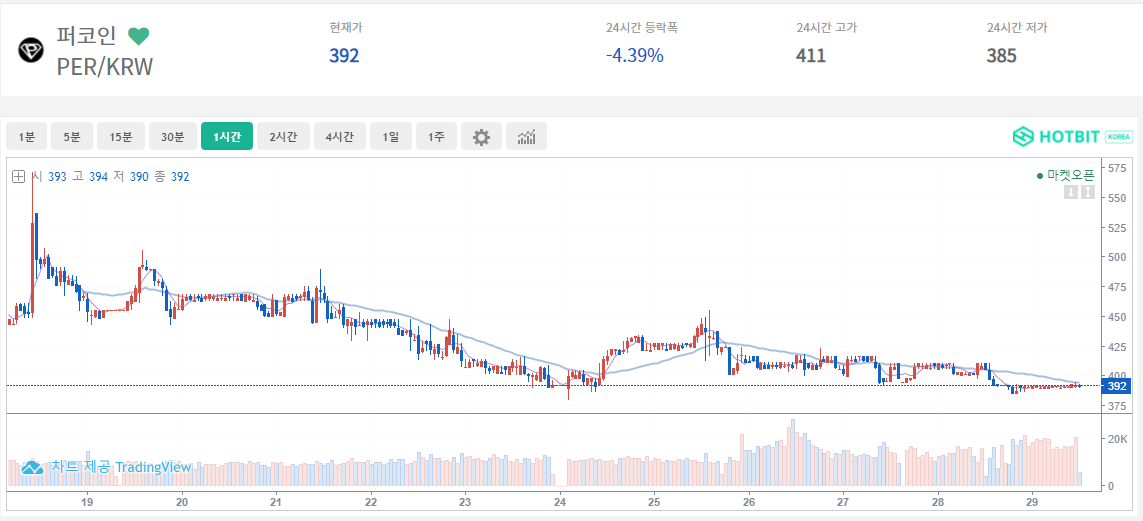
Task: Click the HOTBIT Korea logo
Action: [1072, 136]
